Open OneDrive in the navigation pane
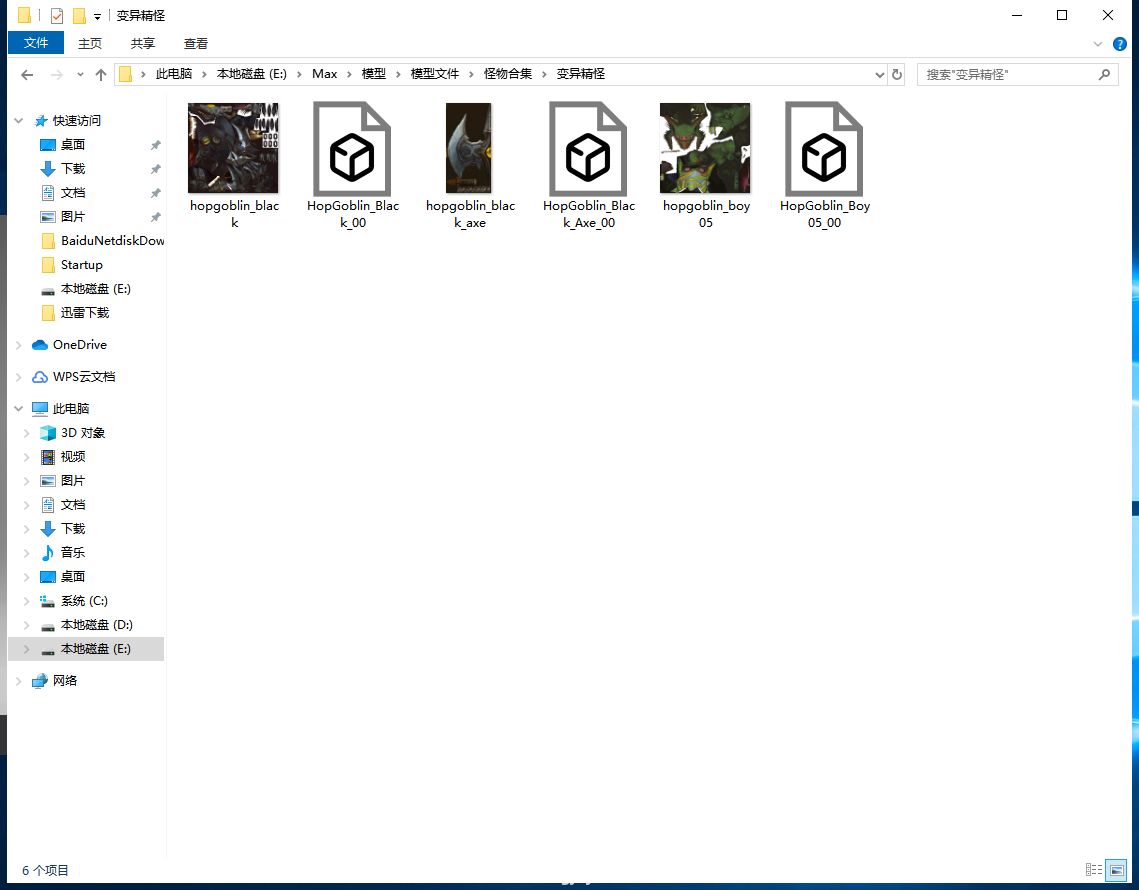Image resolution: width=1139 pixels, height=890 pixels. pyautogui.click(x=79, y=345)
